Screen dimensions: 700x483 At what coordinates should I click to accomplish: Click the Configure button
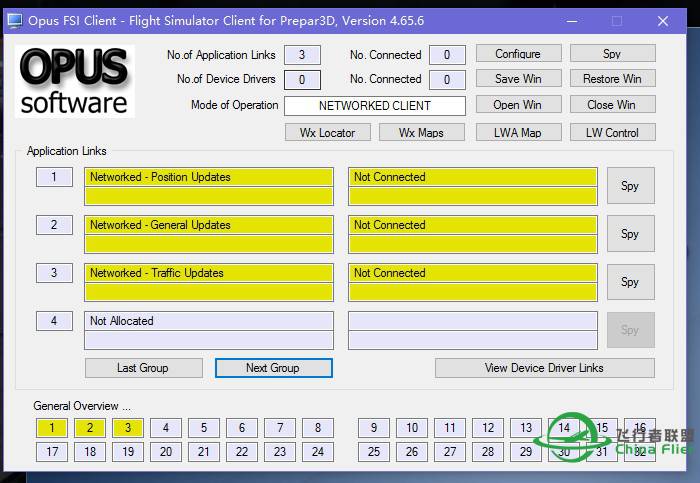(518, 54)
